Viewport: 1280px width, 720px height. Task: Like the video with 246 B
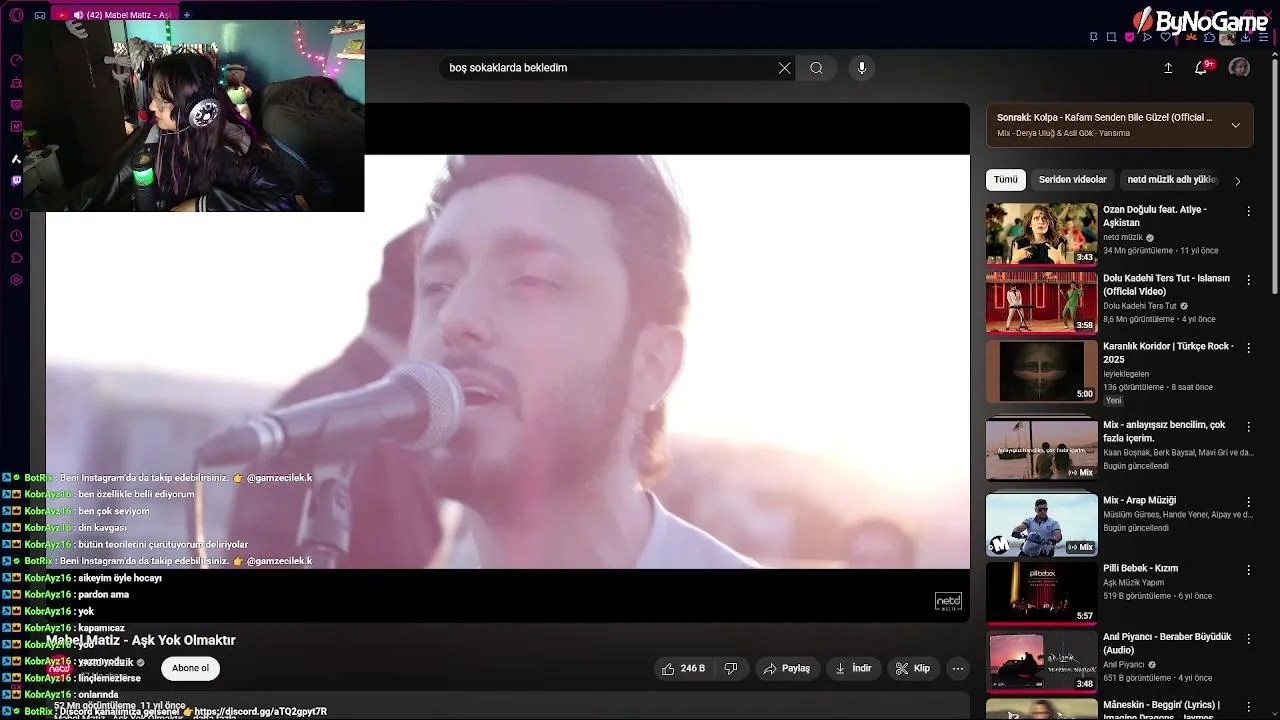click(683, 668)
